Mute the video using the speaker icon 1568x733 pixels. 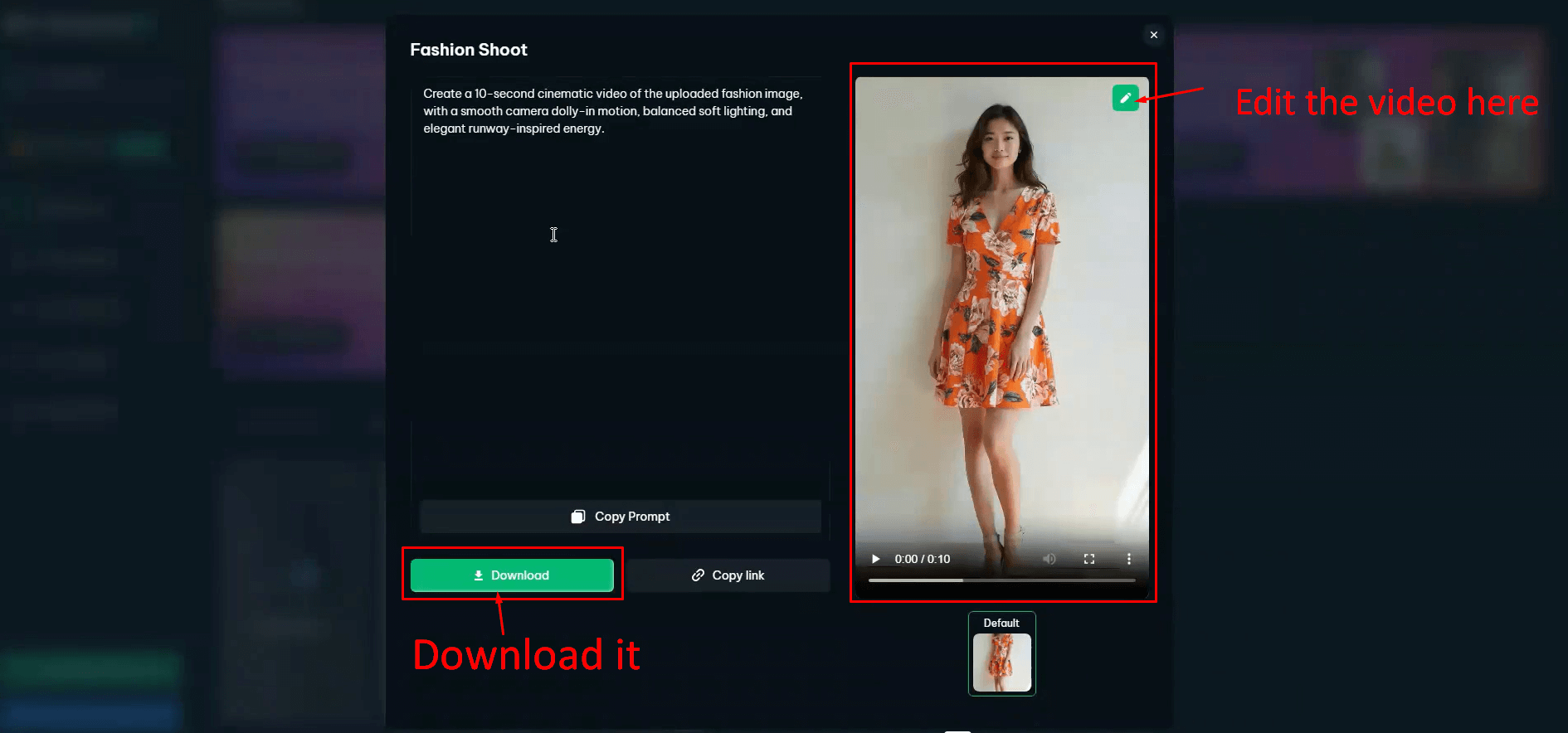coord(1049,559)
